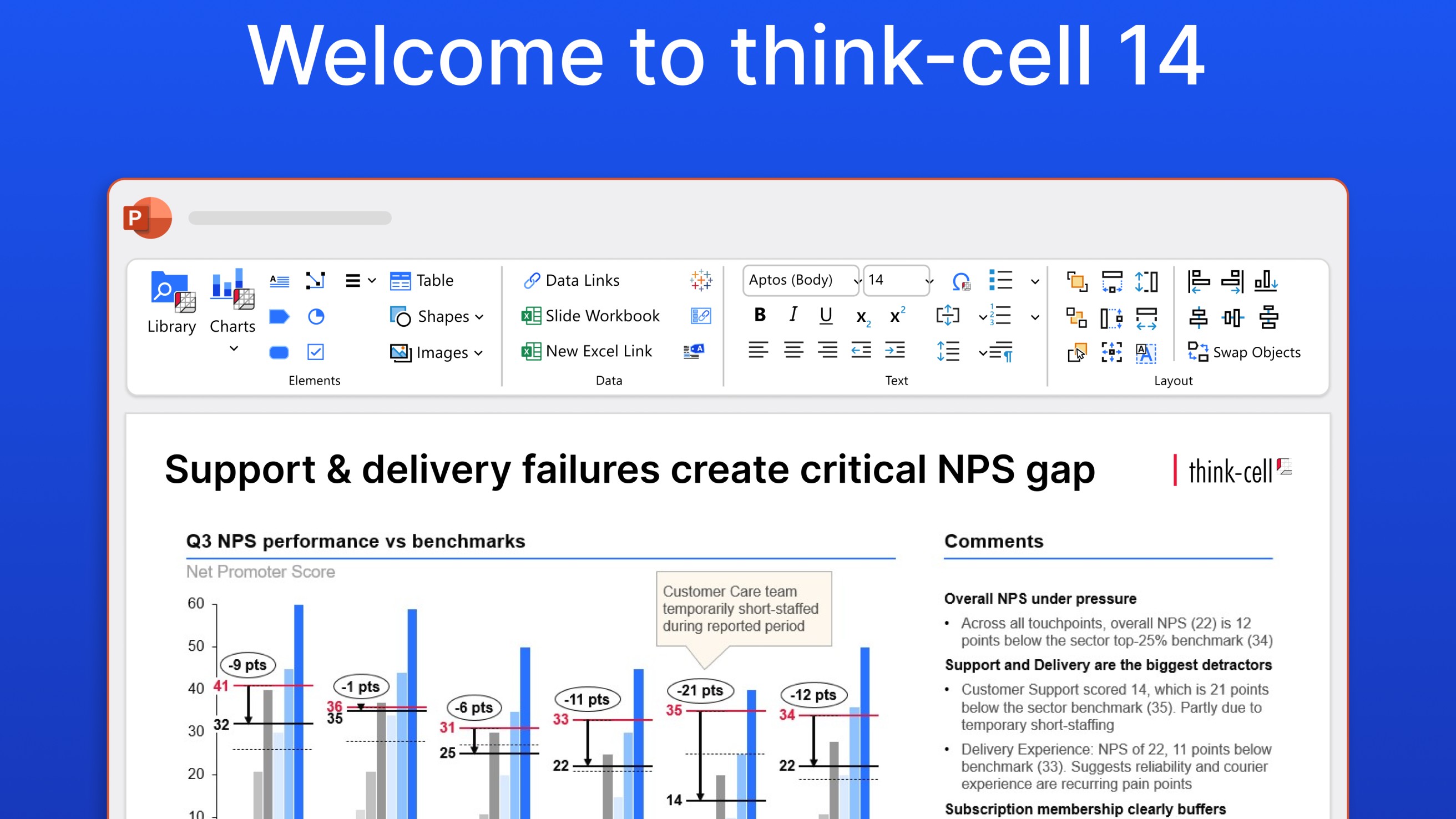This screenshot has height=819, width=1456.
Task: Open the think-cell Library
Action: 172,302
